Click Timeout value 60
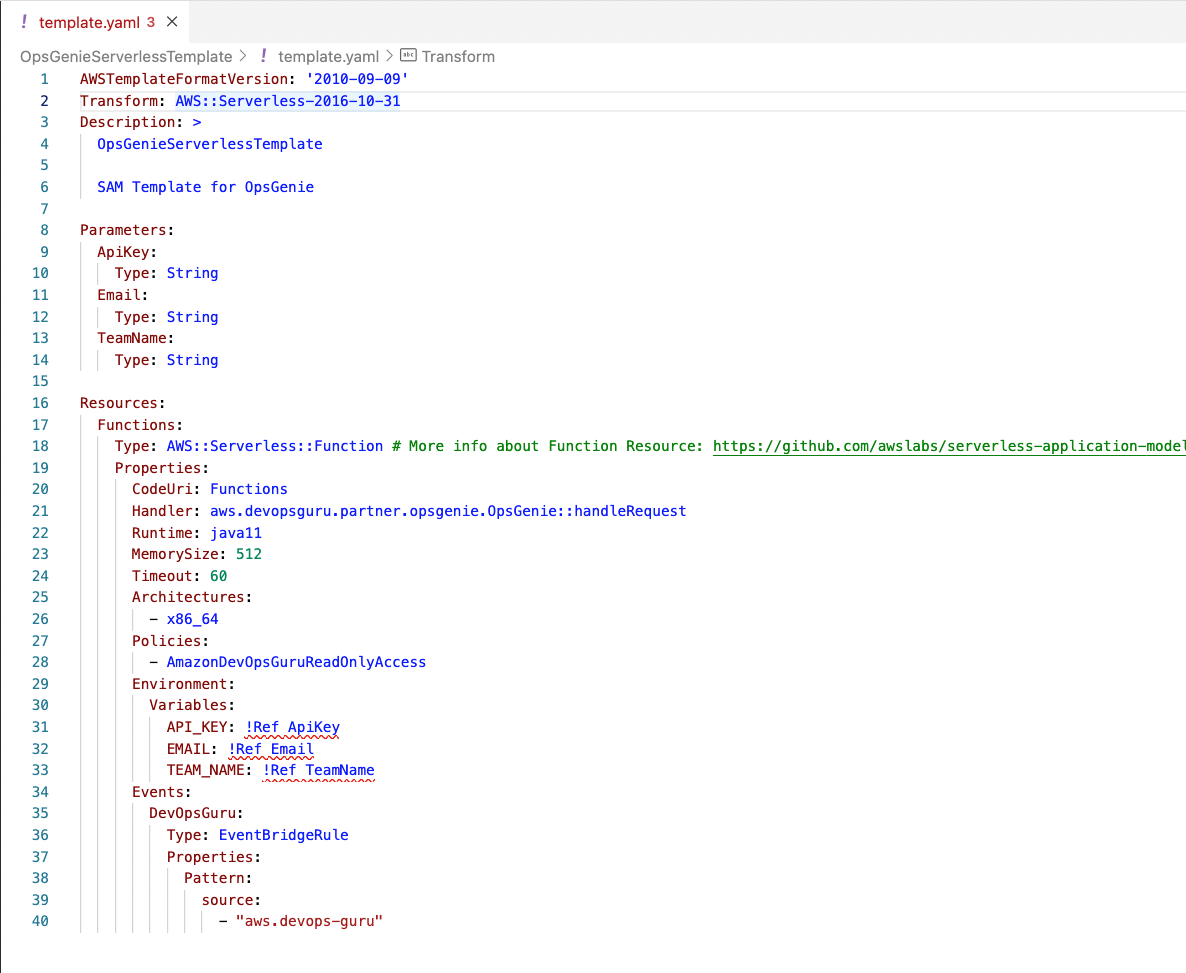Image resolution: width=1186 pixels, height=973 pixels. (219, 577)
